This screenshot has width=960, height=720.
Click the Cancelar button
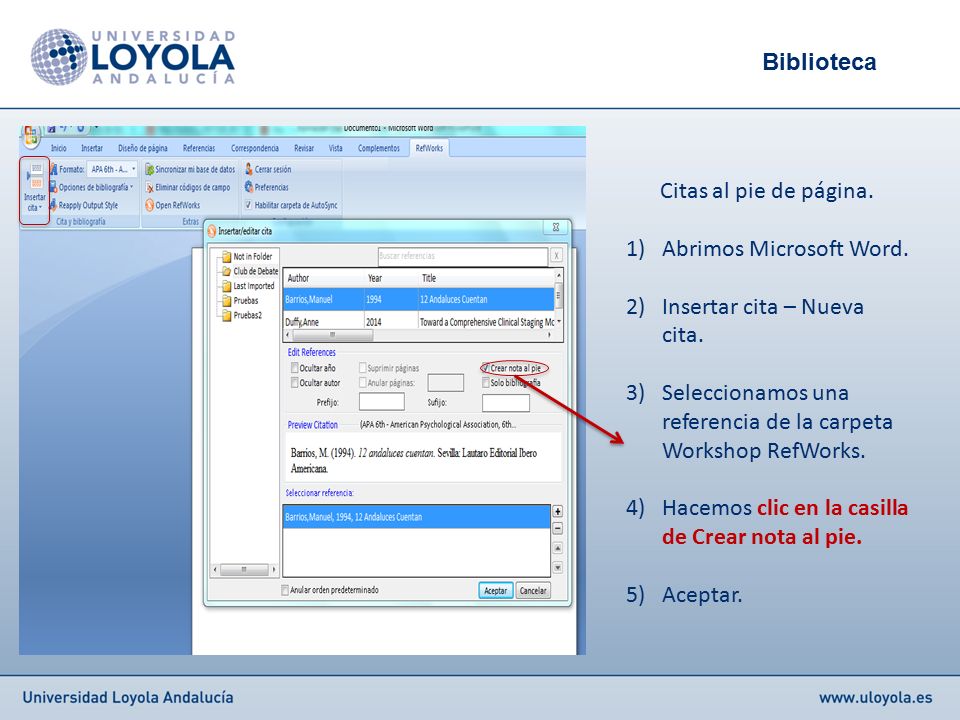[x=533, y=591]
